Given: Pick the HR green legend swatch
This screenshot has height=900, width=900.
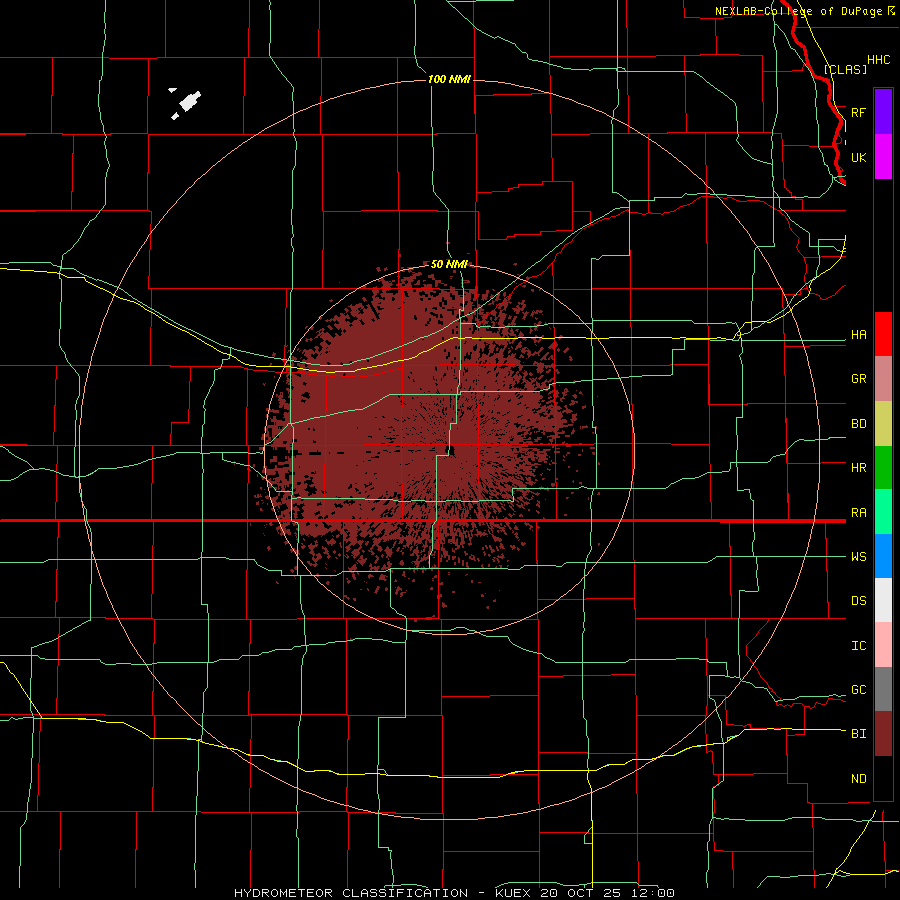Looking at the screenshot, I should click(883, 467).
